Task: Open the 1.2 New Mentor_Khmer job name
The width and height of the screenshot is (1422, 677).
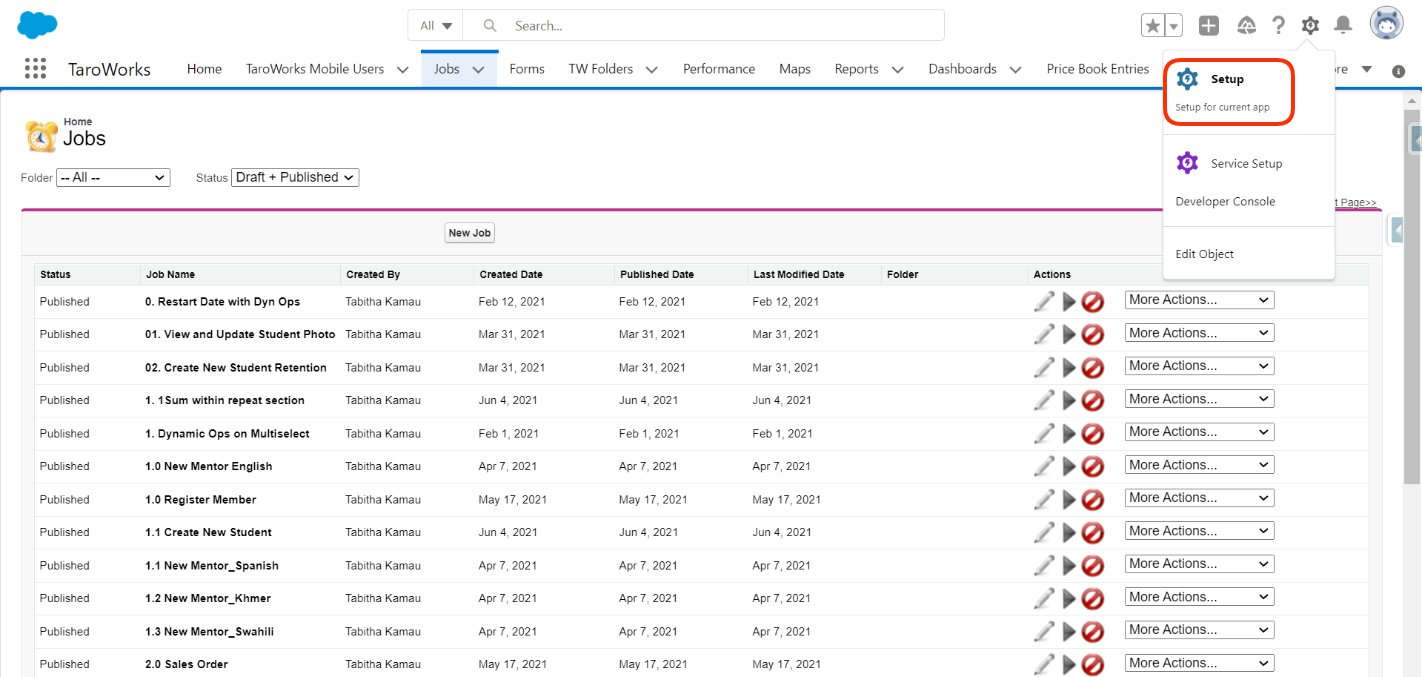Action: tap(208, 598)
